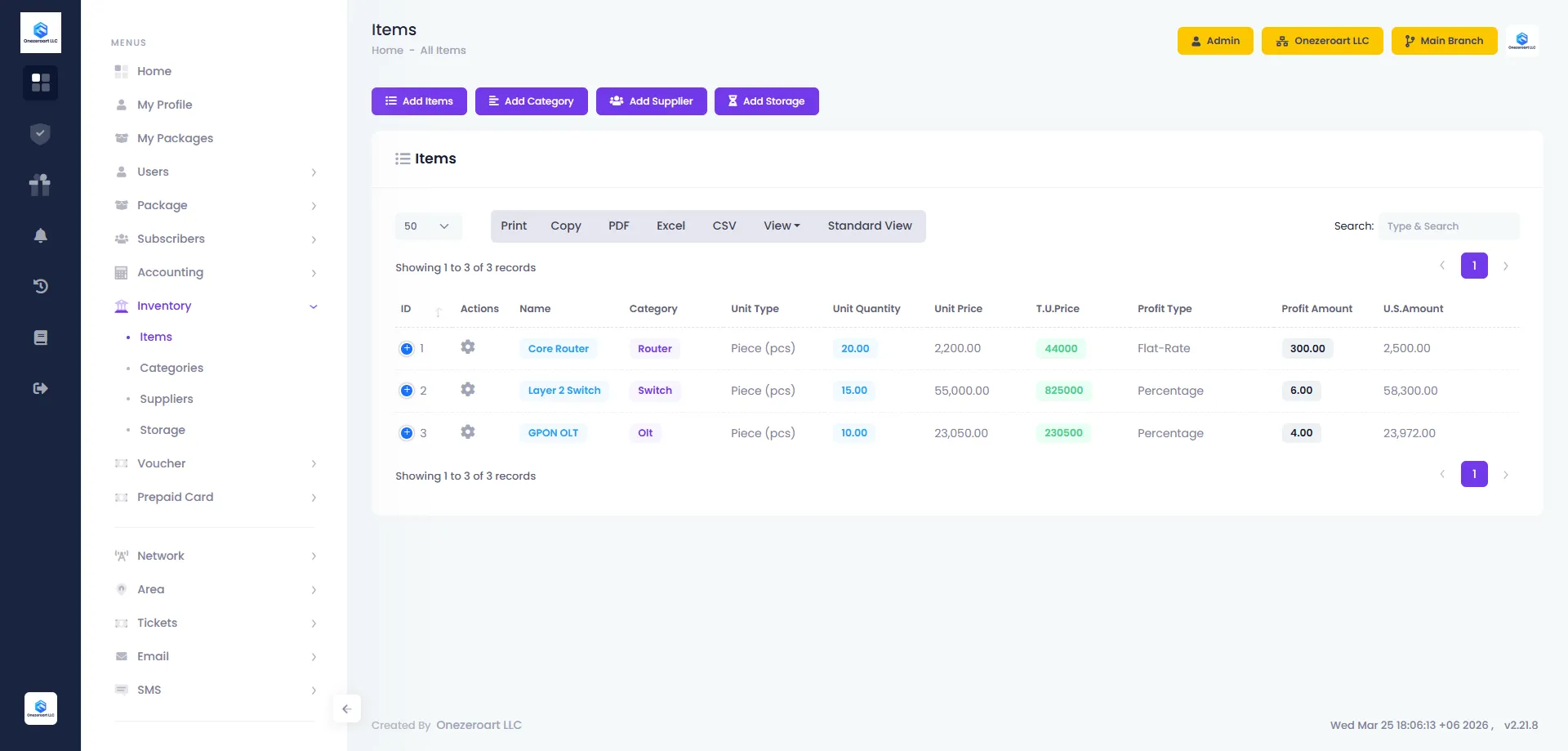1568x751 pixels.
Task: Collapse the sidebar with the left arrow button
Action: [346, 709]
